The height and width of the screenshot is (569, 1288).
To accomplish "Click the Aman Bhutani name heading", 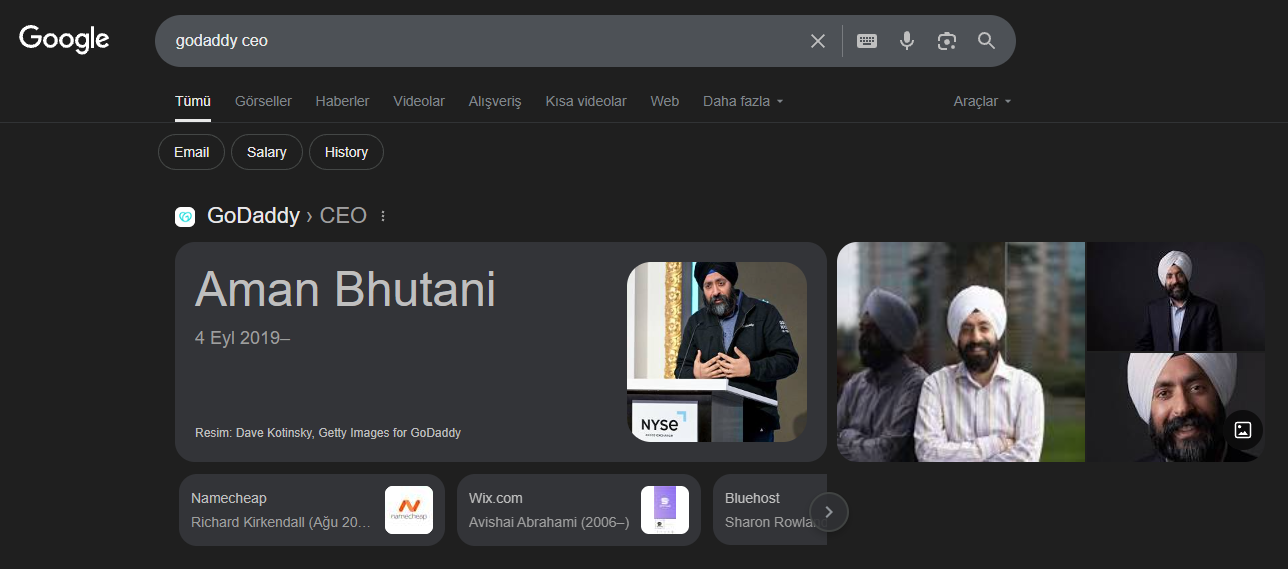I will point(345,289).
